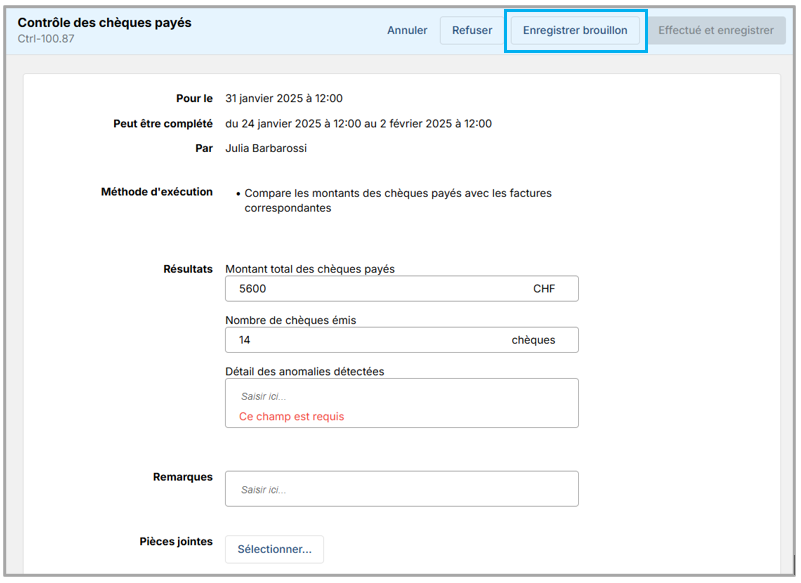
Task: Click the Peut être complété date range
Action: (x=358, y=124)
